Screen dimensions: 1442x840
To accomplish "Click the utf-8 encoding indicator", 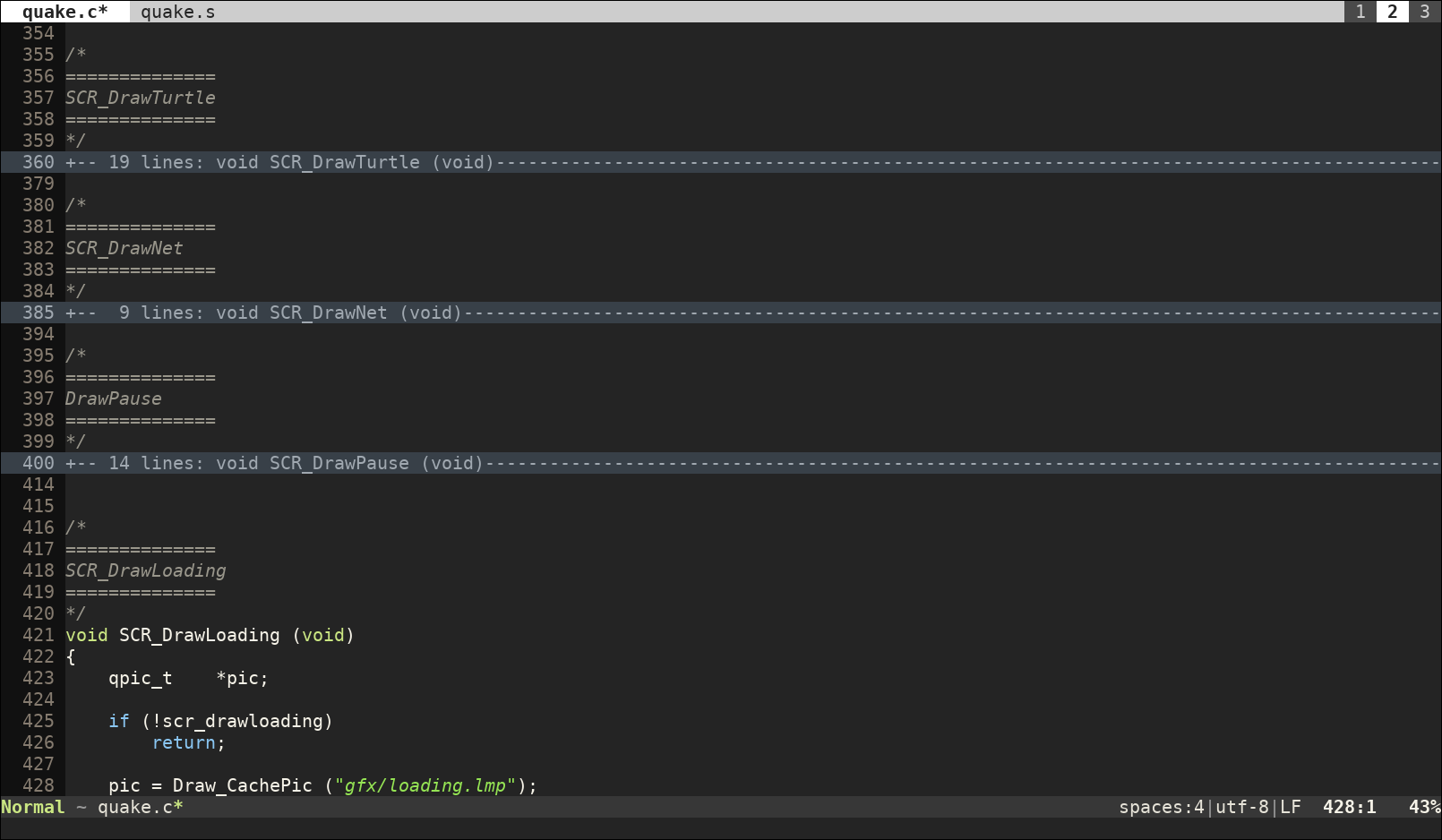I will coord(1242,807).
